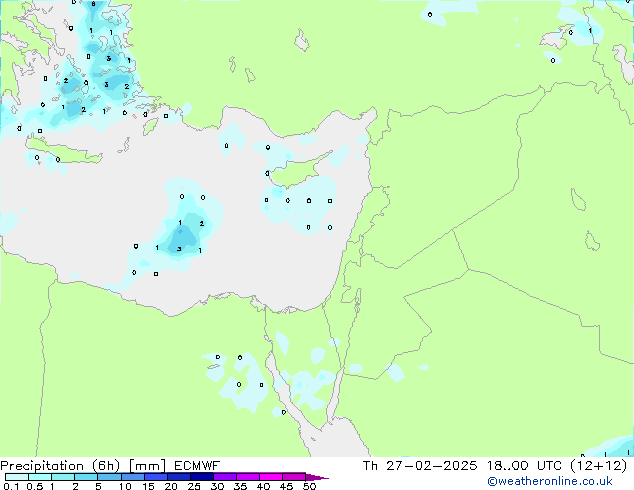This screenshot has height=490, width=634.
Task: Click the purple arrow tip past 50
Action: click(x=317, y=477)
